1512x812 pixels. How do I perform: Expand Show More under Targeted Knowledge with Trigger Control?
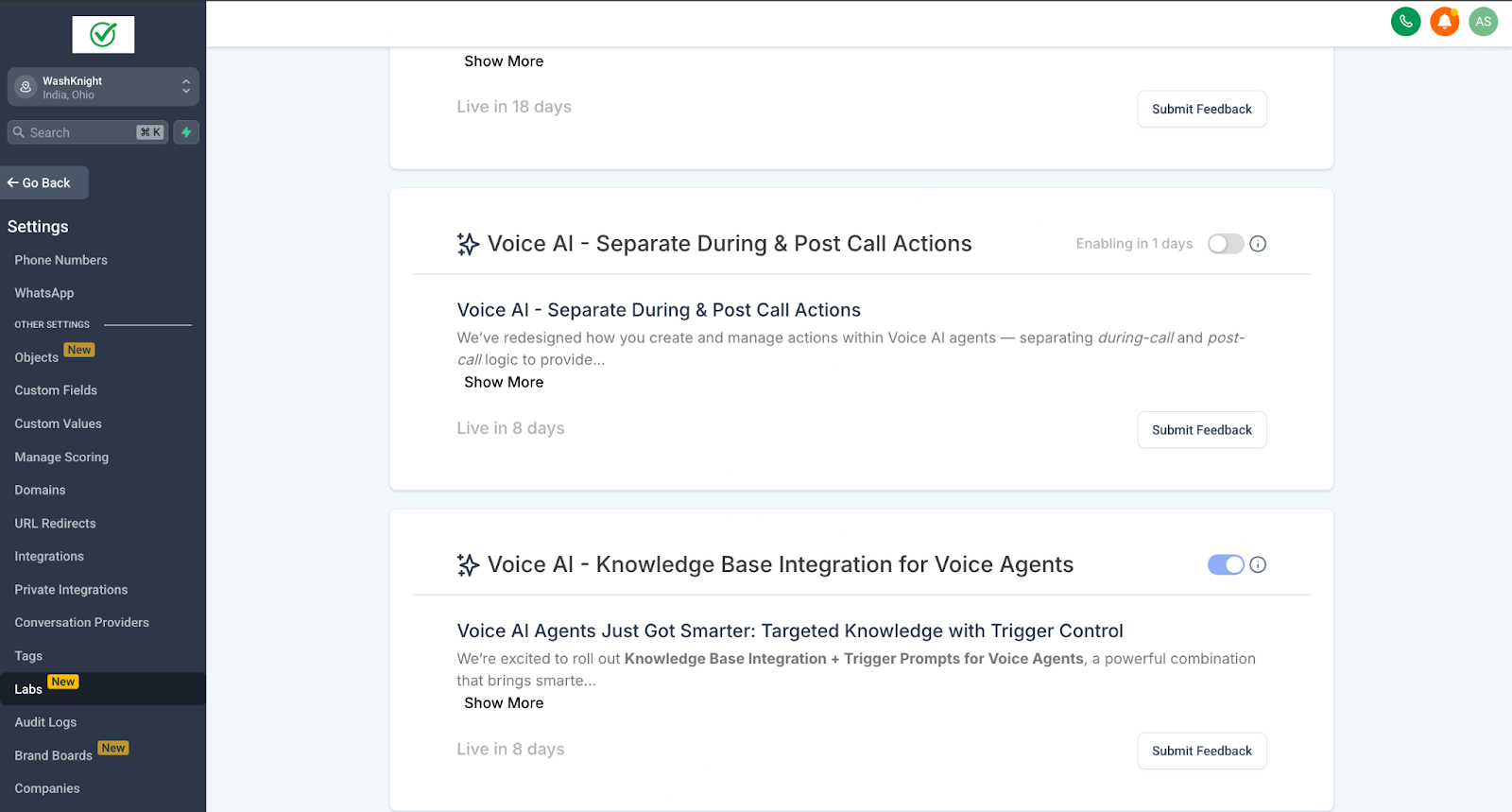504,703
